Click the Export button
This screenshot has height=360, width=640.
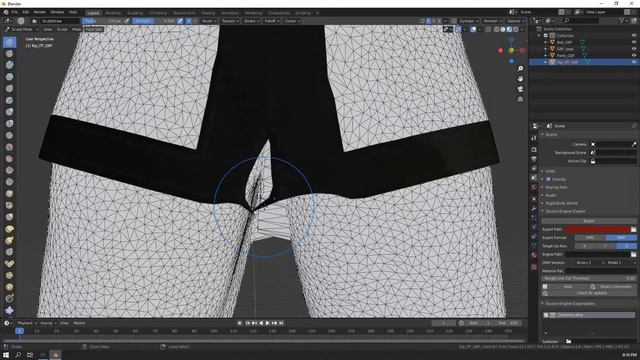(589, 221)
